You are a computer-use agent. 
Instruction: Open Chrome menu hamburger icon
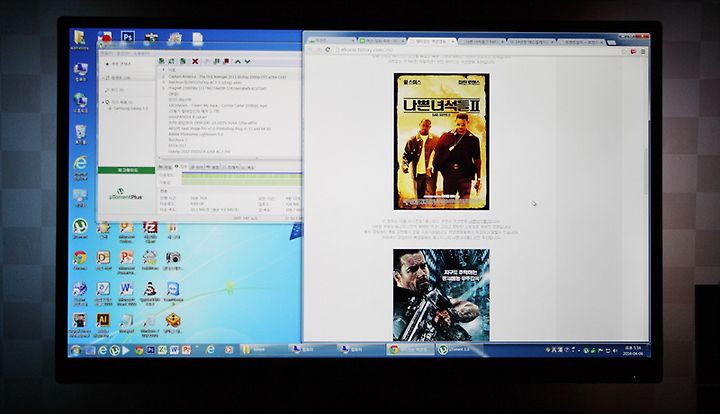click(x=643, y=51)
